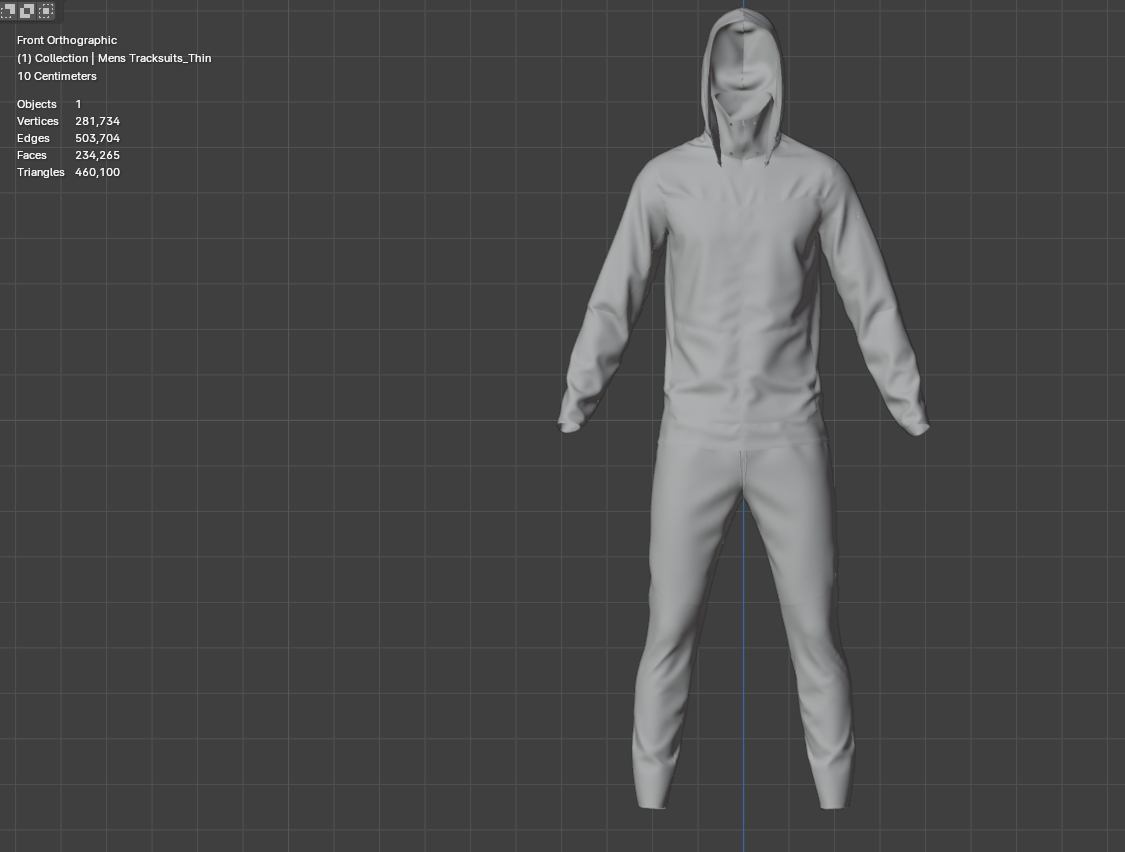The width and height of the screenshot is (1125, 852).
Task: Click the 'Front Orthographic' view label
Action: [67, 40]
